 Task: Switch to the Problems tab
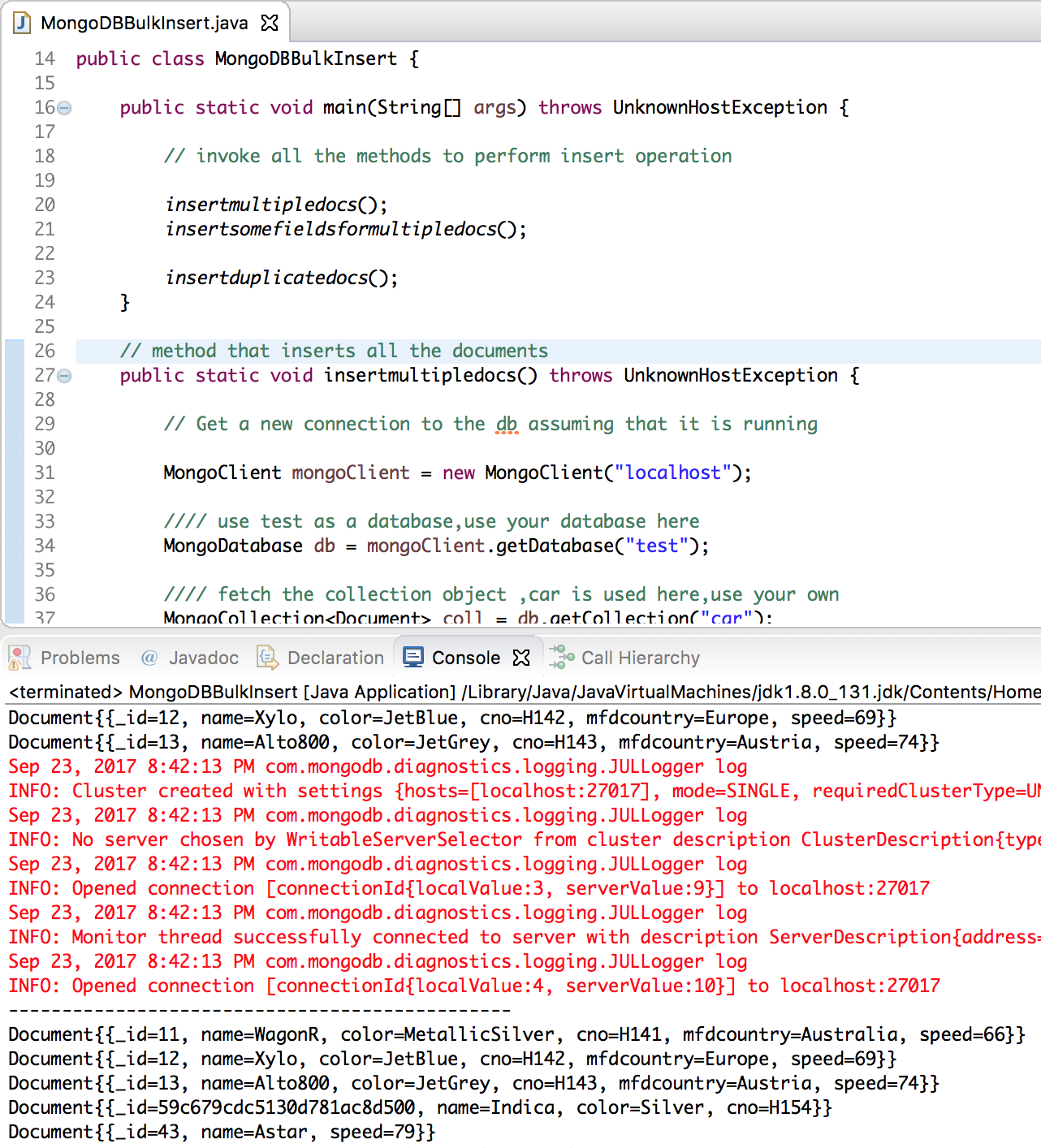tap(79, 658)
